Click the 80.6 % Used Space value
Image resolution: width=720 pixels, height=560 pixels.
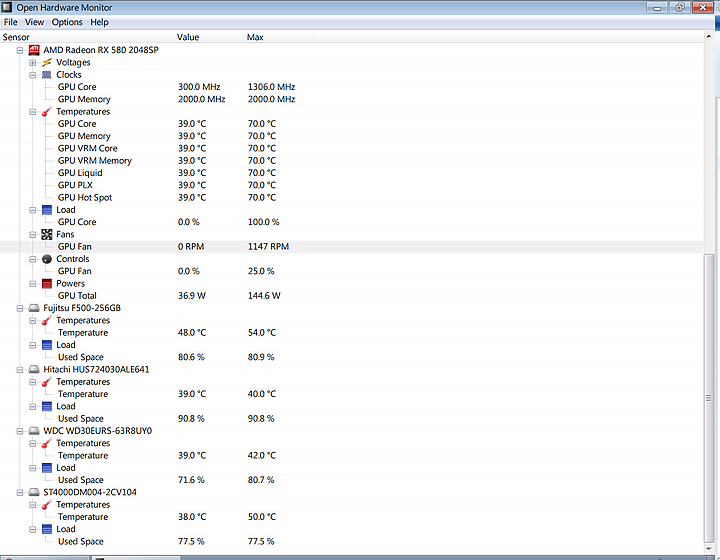pos(191,357)
